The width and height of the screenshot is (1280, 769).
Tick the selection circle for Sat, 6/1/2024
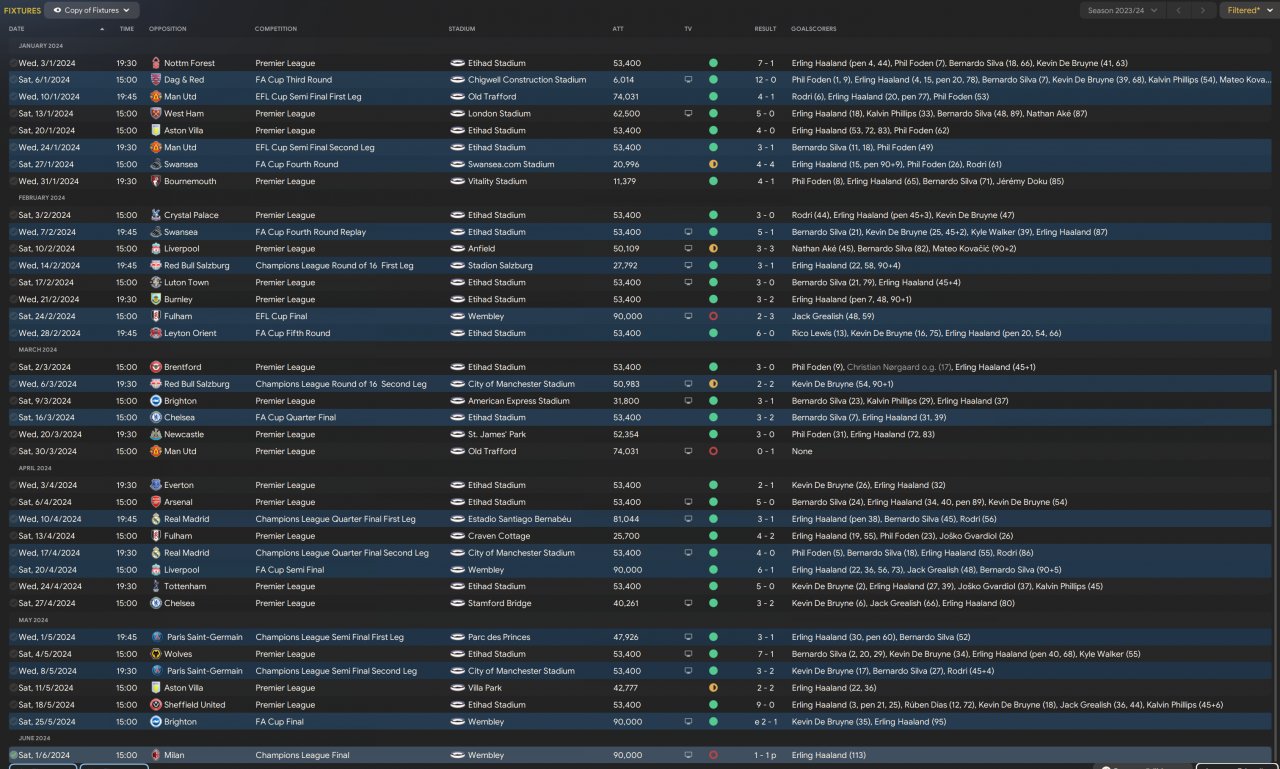pos(13,80)
